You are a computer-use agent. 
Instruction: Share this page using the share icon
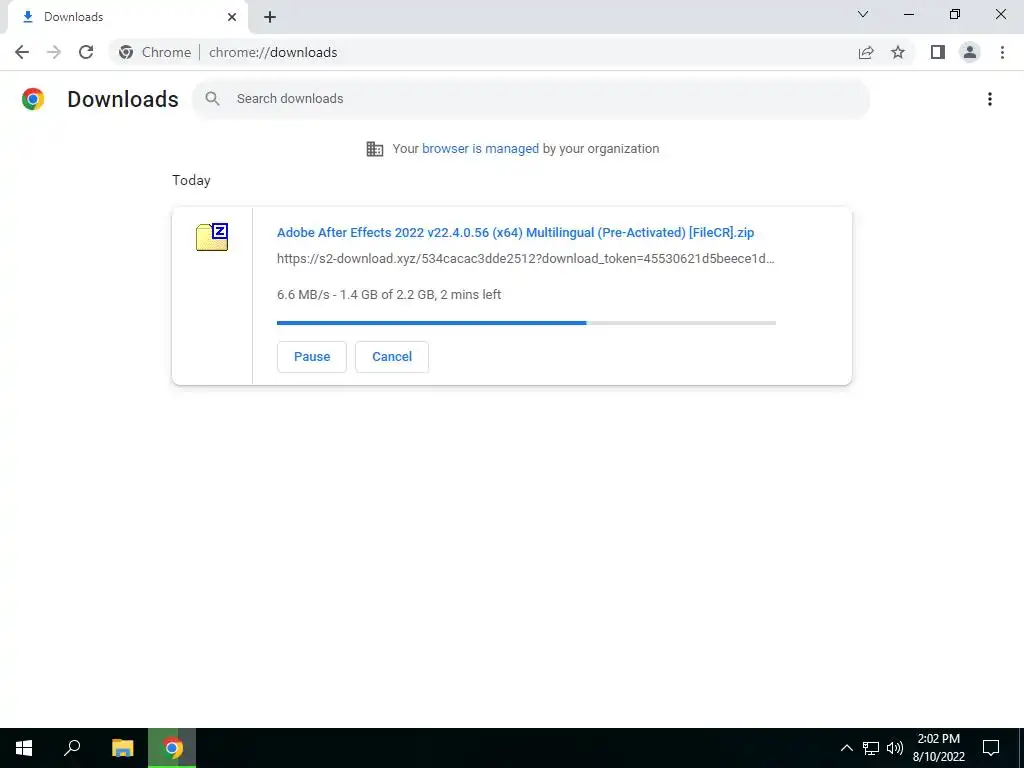pyautogui.click(x=866, y=52)
